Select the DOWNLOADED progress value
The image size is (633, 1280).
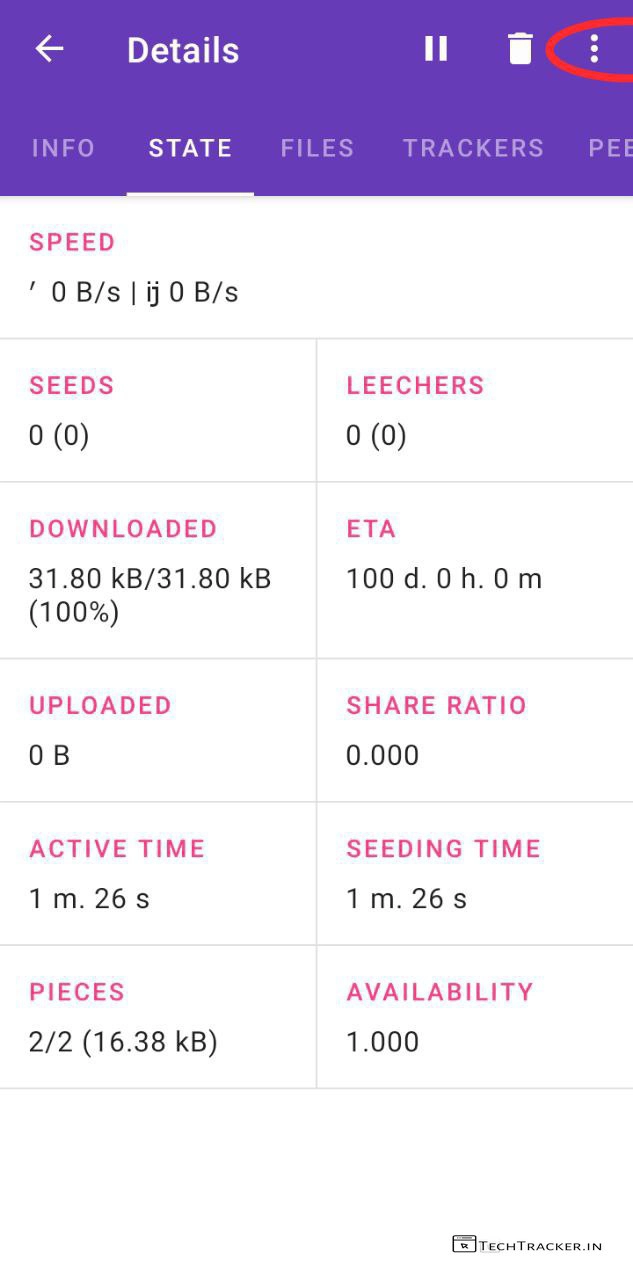point(150,594)
